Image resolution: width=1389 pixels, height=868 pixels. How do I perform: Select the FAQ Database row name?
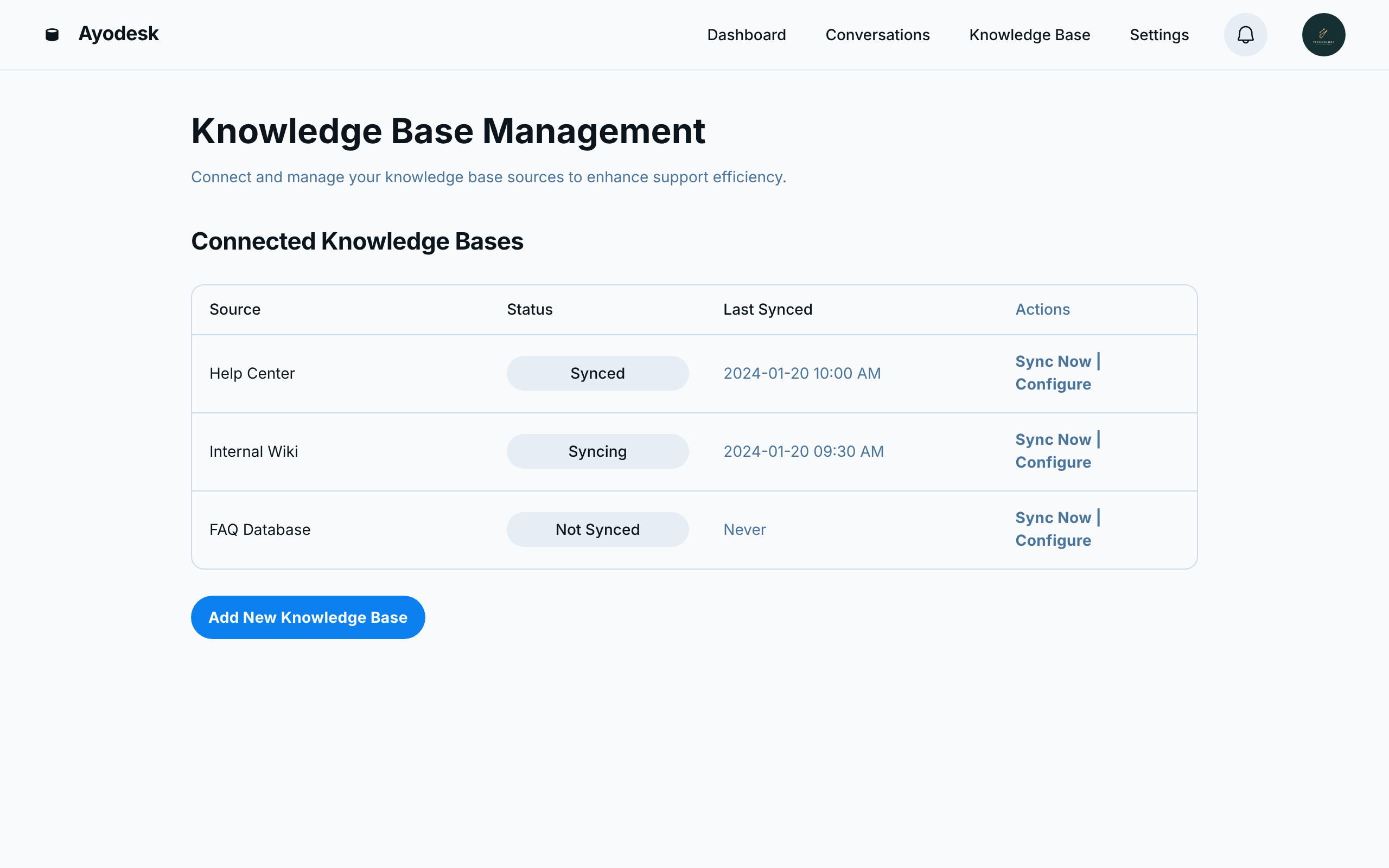pyautogui.click(x=260, y=529)
